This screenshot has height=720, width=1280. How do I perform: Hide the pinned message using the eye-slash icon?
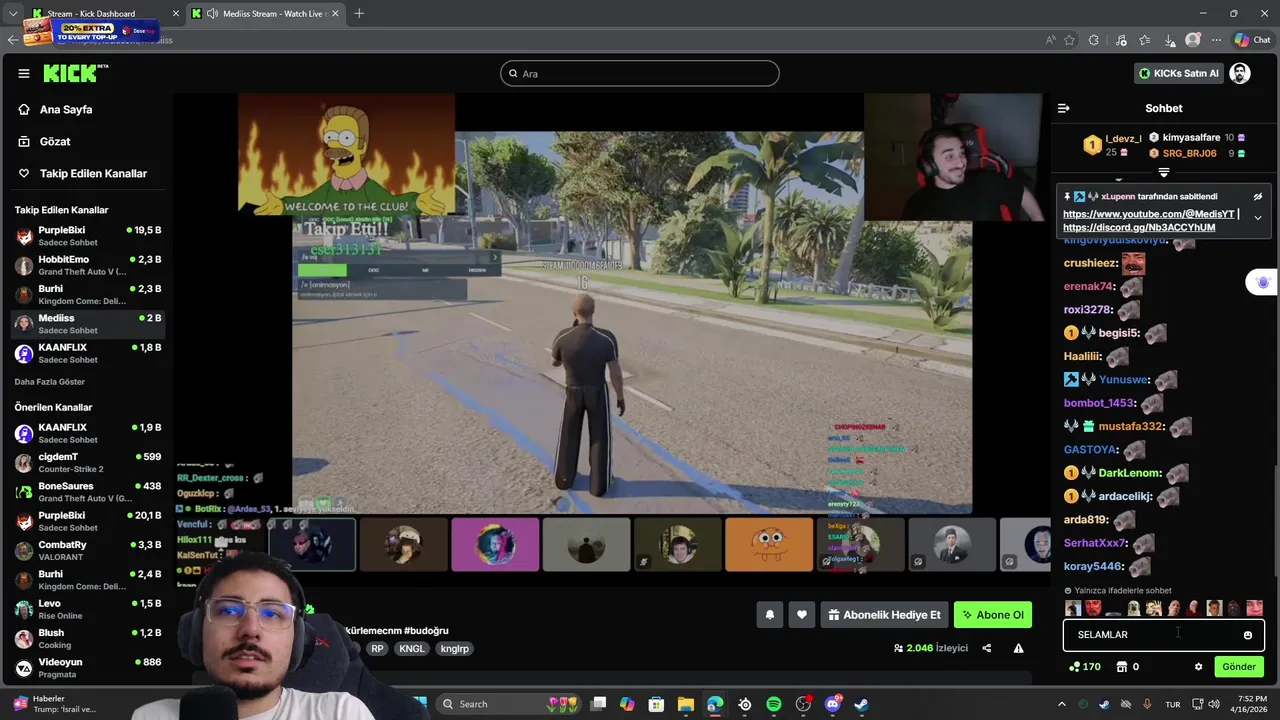click(1258, 197)
